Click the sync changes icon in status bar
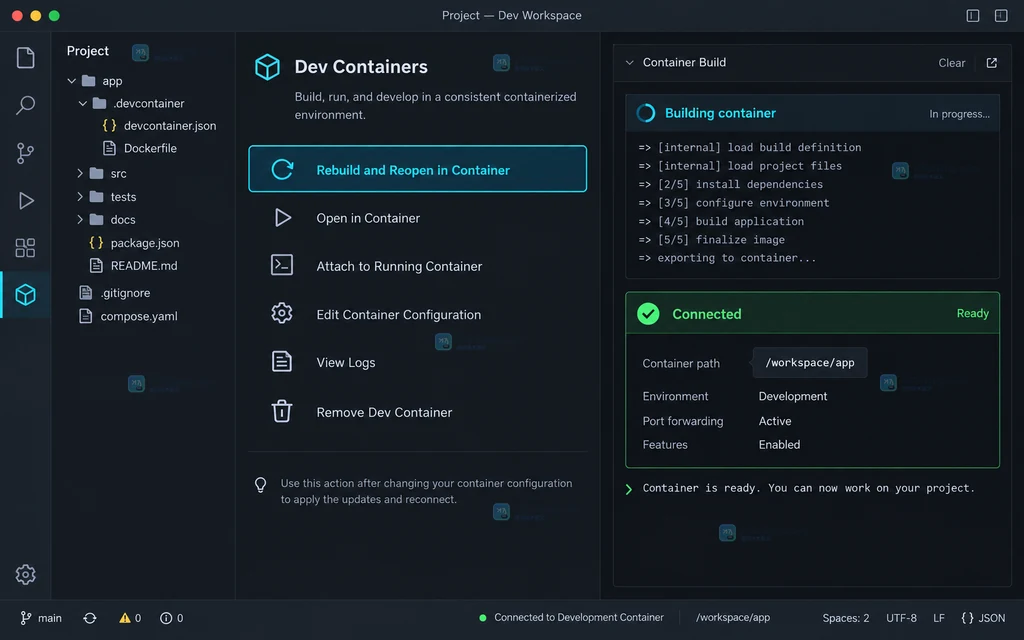Viewport: 1024px width, 640px height. coord(90,618)
